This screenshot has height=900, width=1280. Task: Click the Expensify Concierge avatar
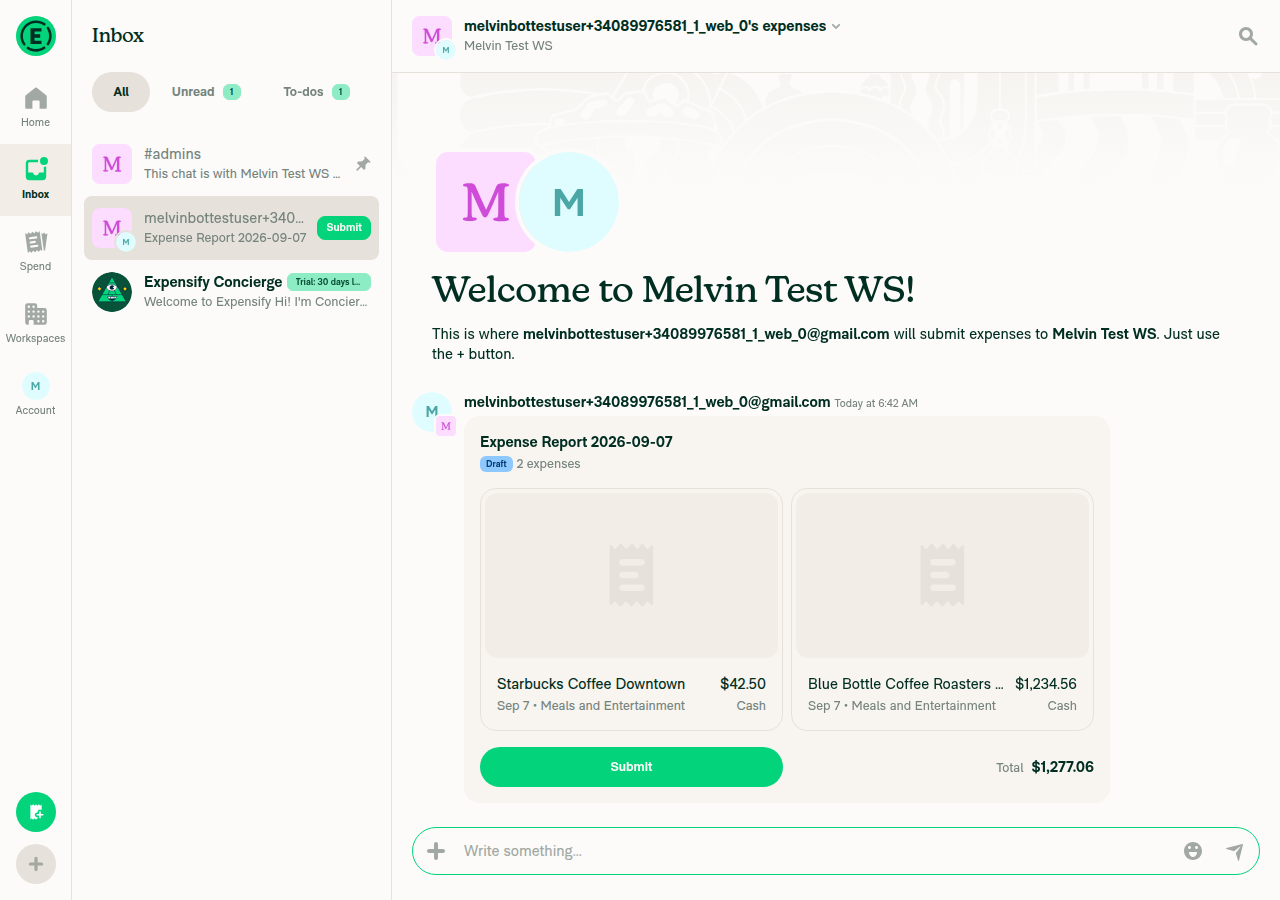[x=112, y=292]
